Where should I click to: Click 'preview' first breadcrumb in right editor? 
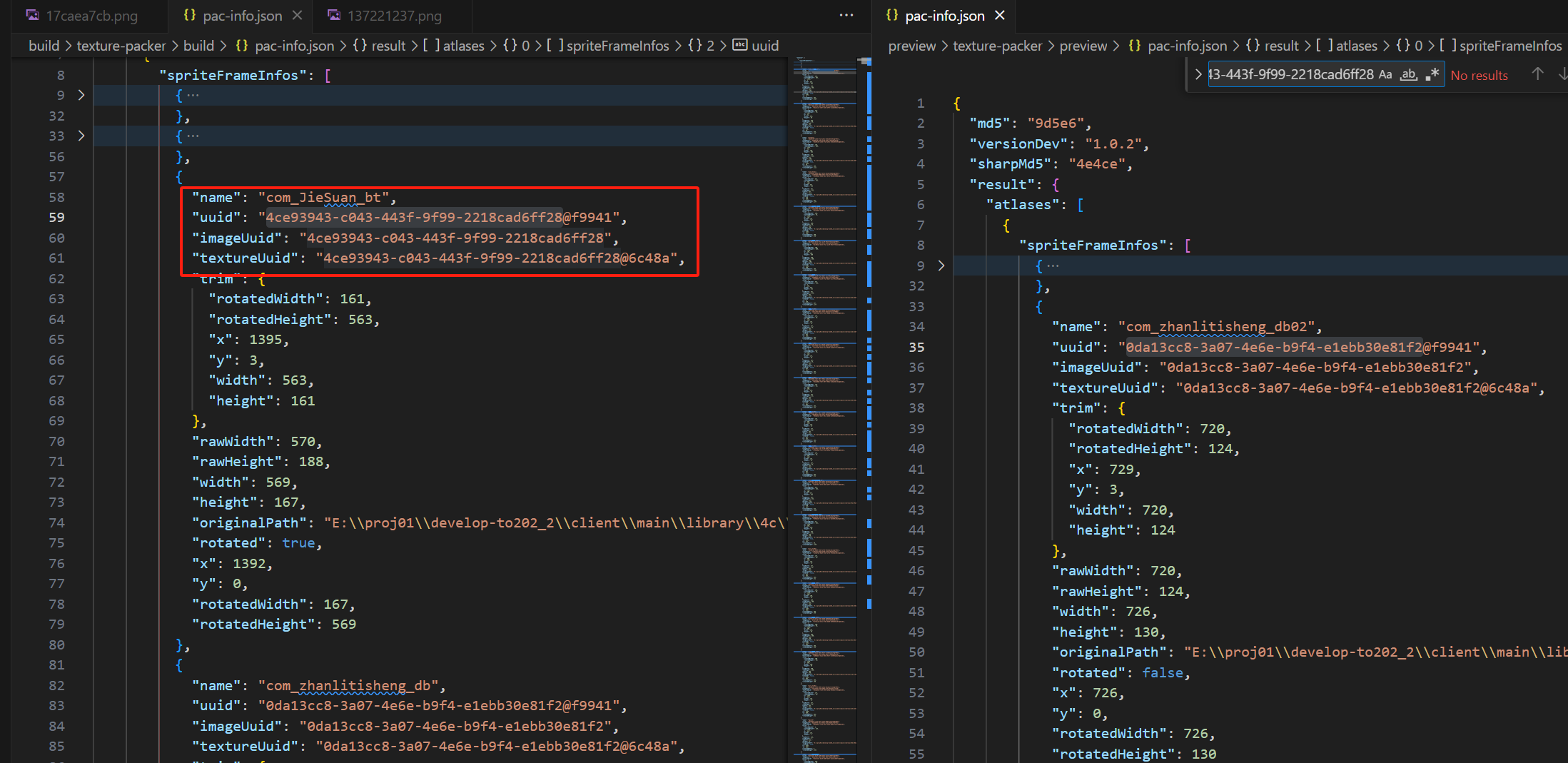[911, 46]
